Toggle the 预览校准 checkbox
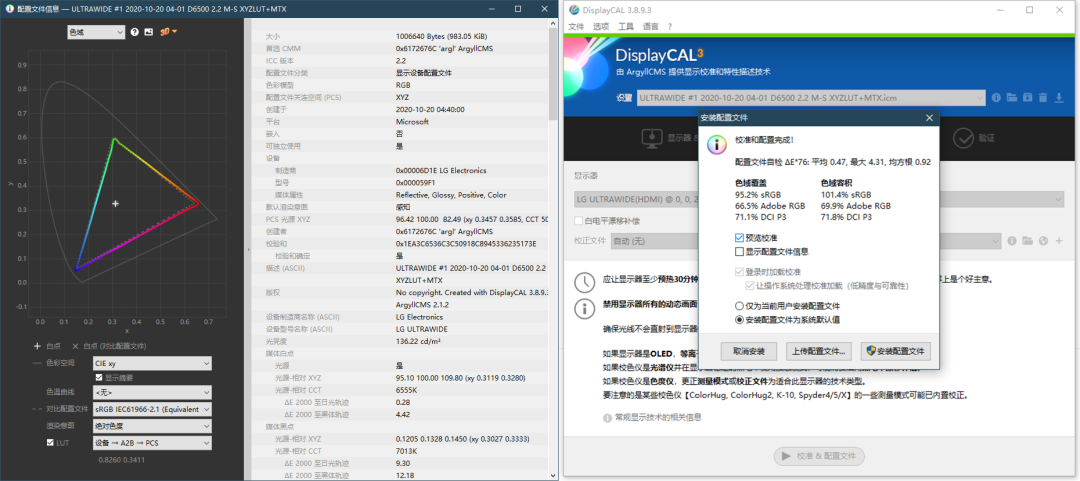Screen dimensions: 1080x481 tap(739, 238)
